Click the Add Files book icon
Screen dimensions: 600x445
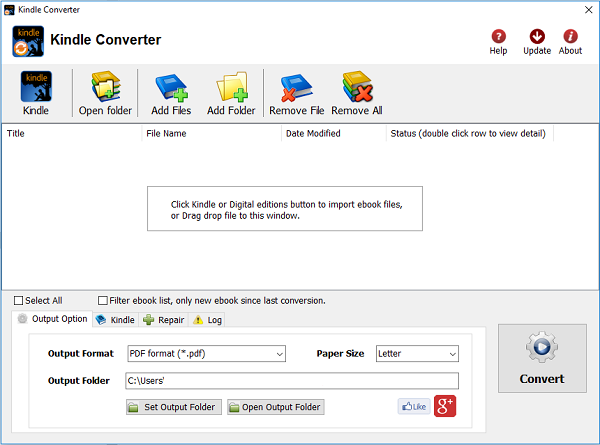(171, 87)
